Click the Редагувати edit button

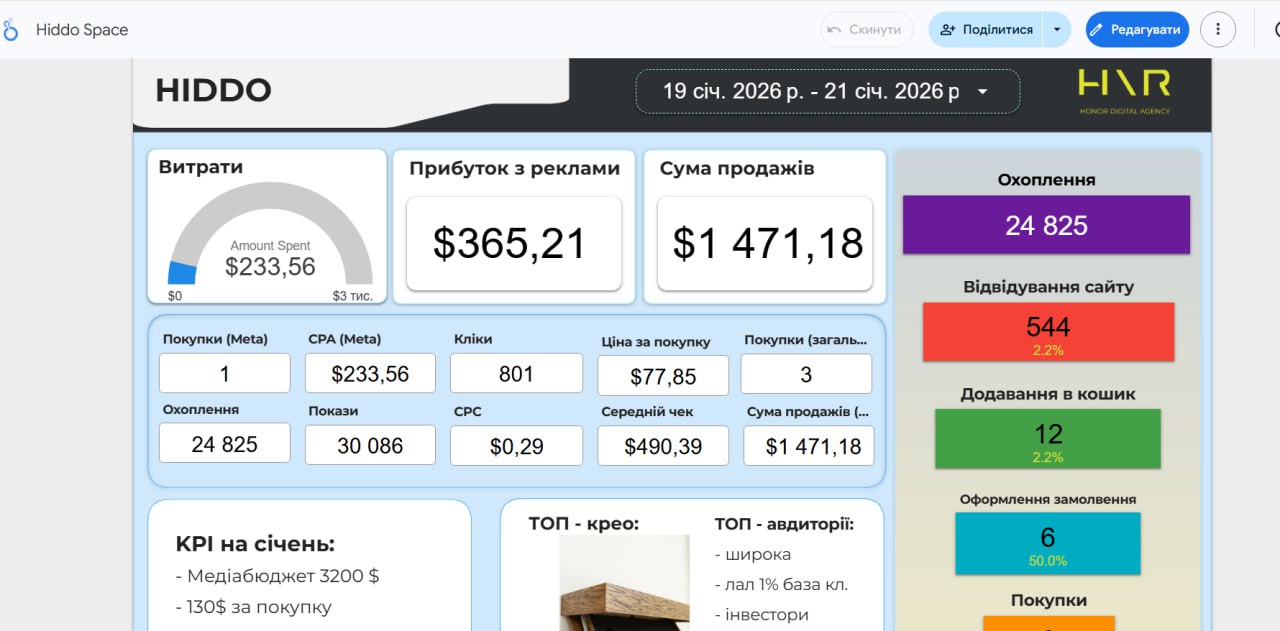[1137, 29]
